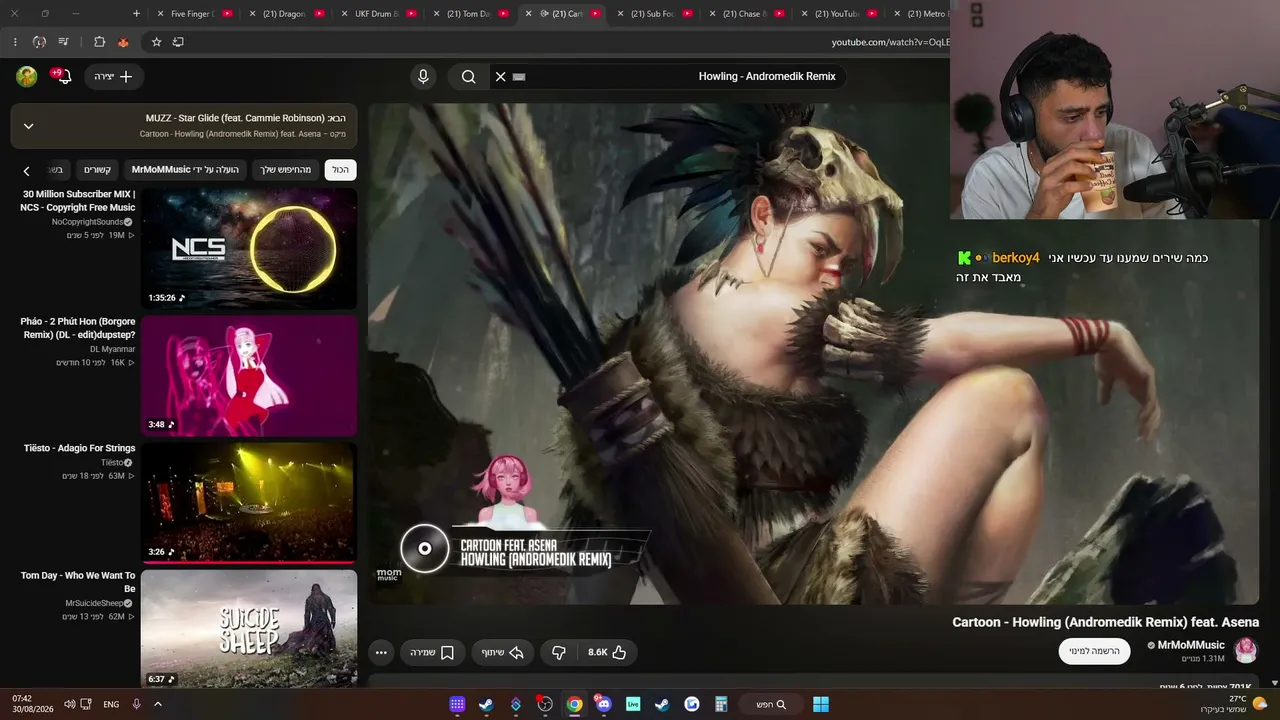1280x720 pixels.
Task: Open the browser three-dot menu
Action: click(x=14, y=42)
